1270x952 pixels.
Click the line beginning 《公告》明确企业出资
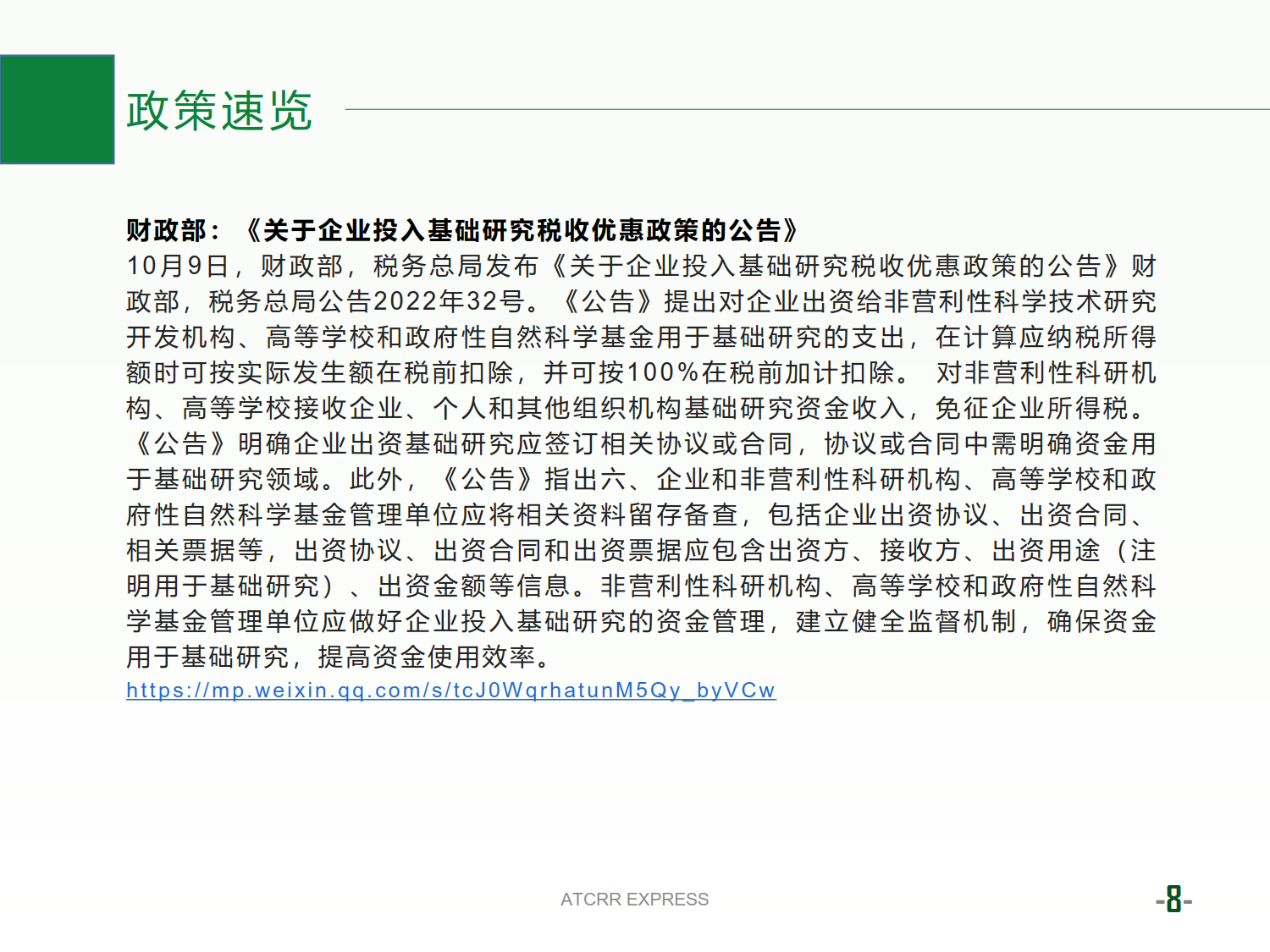(642, 444)
